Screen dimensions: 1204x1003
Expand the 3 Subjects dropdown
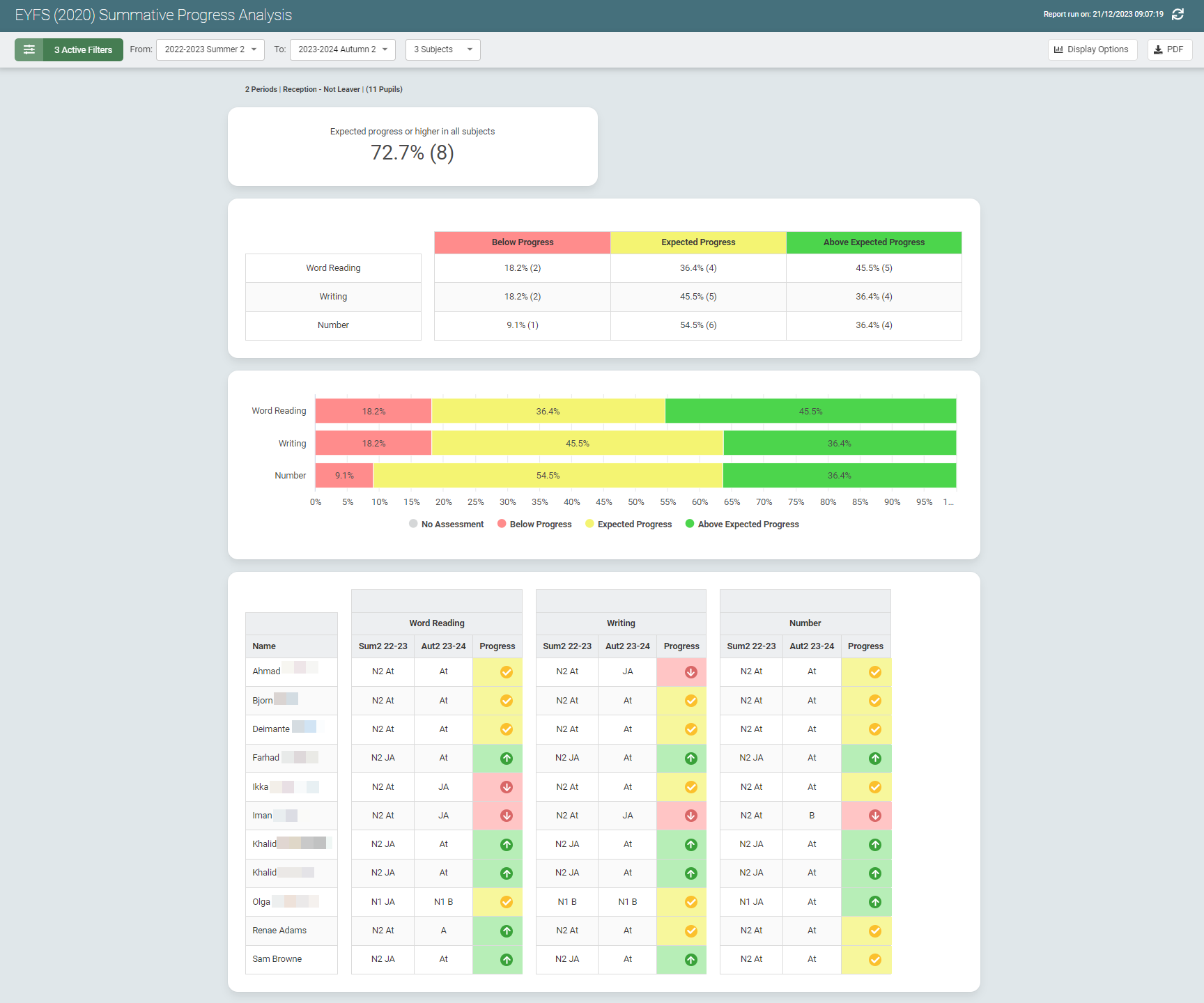click(442, 49)
